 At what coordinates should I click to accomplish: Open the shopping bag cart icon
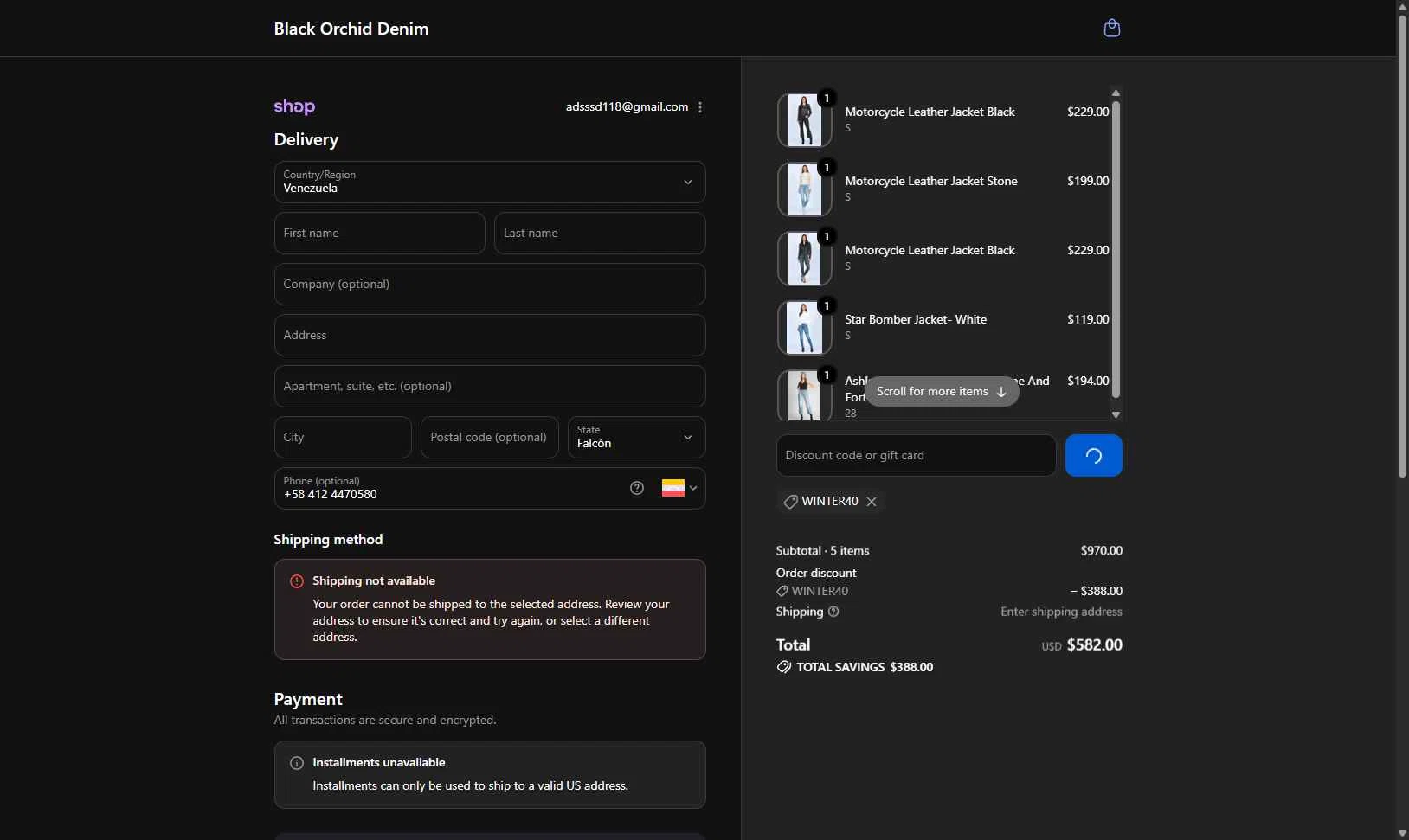(x=1112, y=29)
